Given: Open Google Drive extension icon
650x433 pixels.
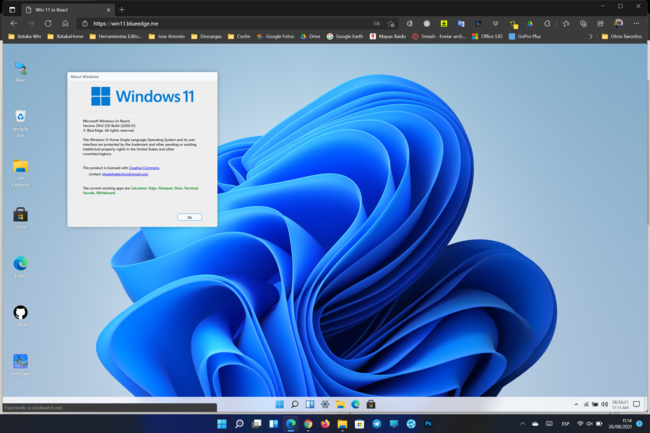Looking at the screenshot, I should (530, 24).
